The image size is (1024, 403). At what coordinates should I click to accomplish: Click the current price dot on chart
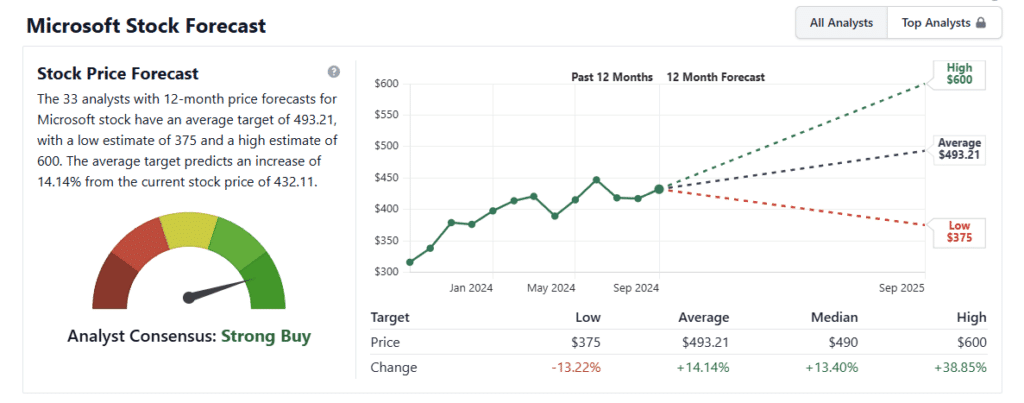659,189
